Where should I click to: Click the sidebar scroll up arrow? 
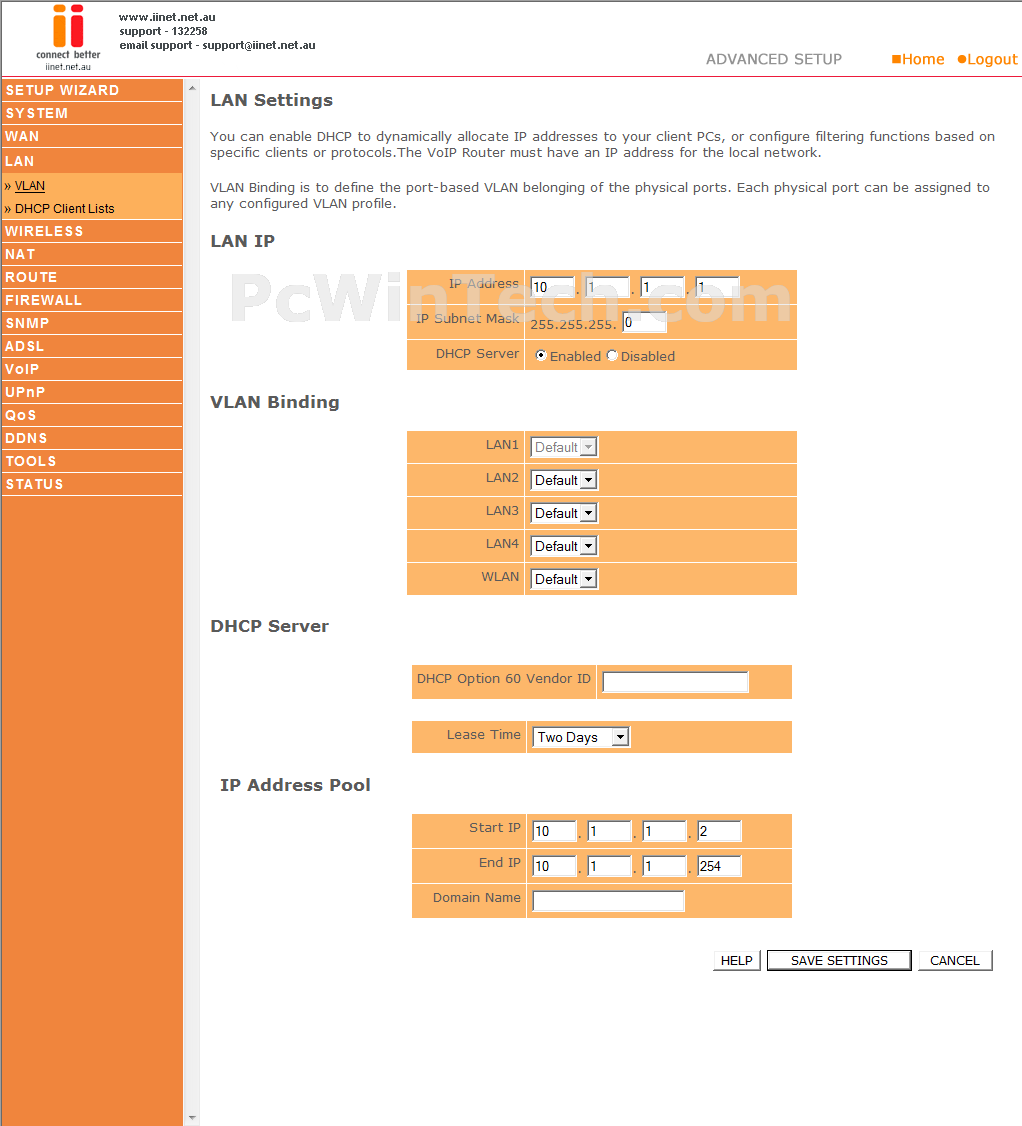(x=192, y=88)
